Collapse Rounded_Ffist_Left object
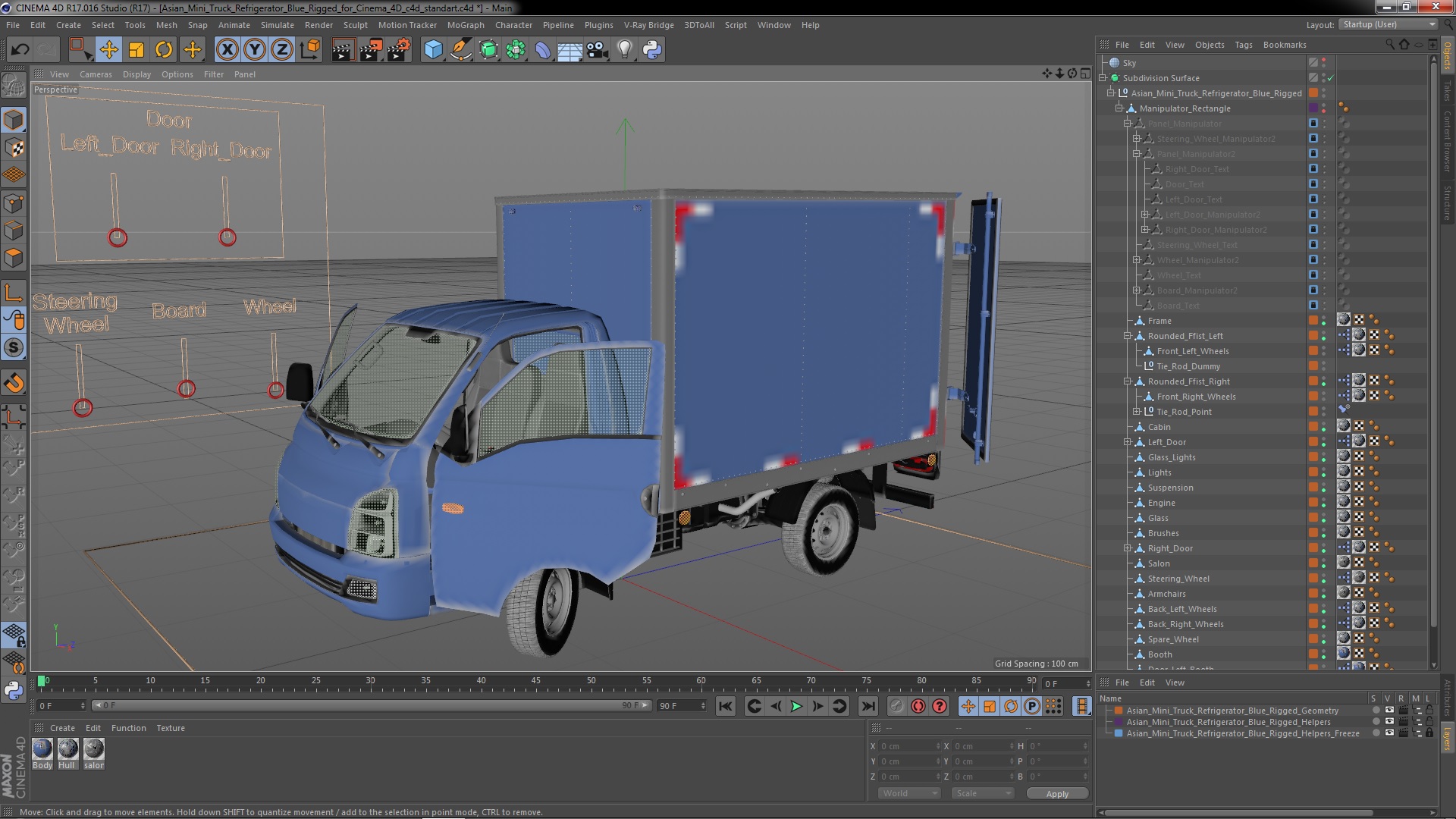This screenshot has height=819, width=1456. coord(1128,336)
